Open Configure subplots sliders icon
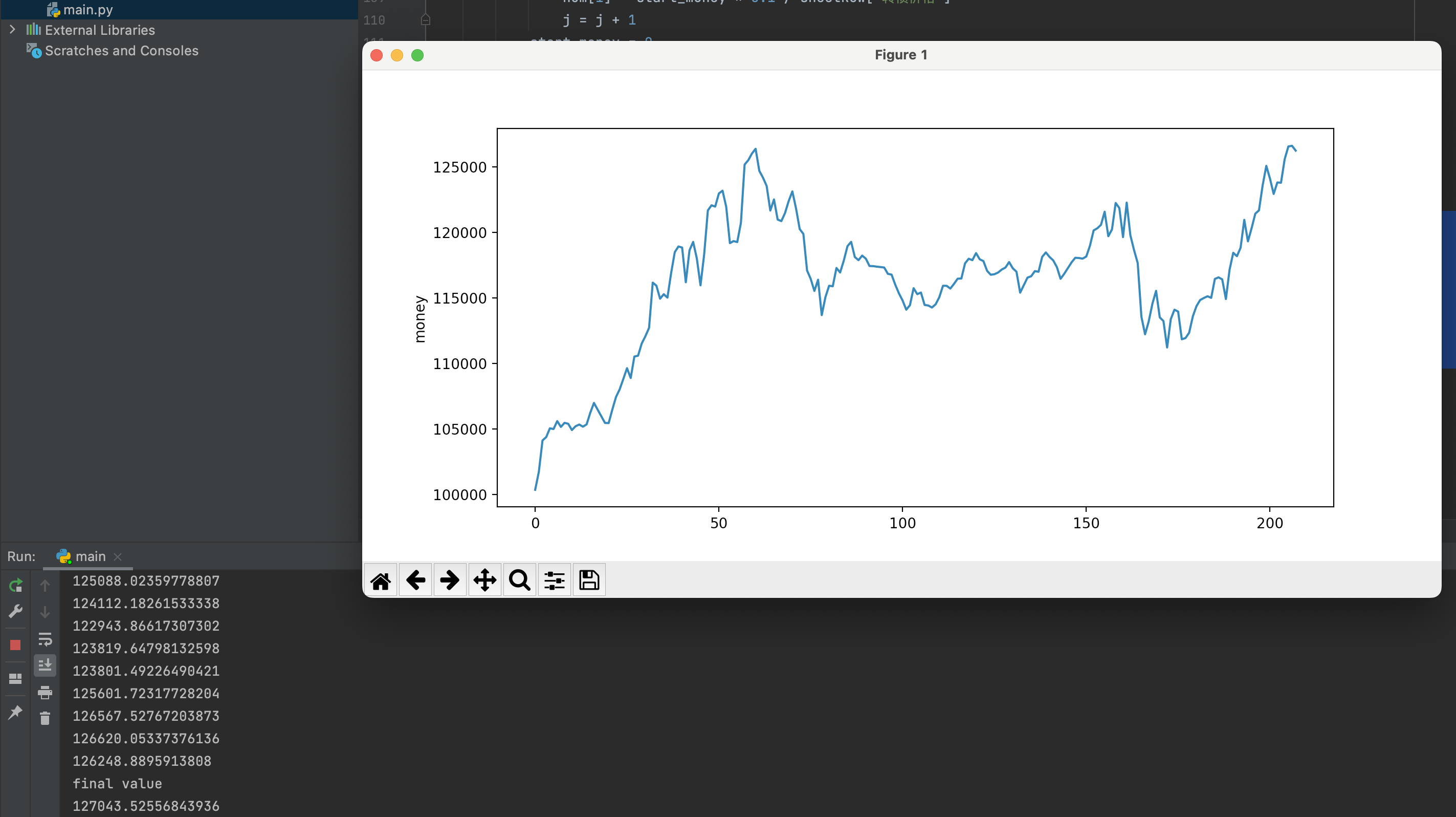The width and height of the screenshot is (1456, 817). [x=555, y=580]
